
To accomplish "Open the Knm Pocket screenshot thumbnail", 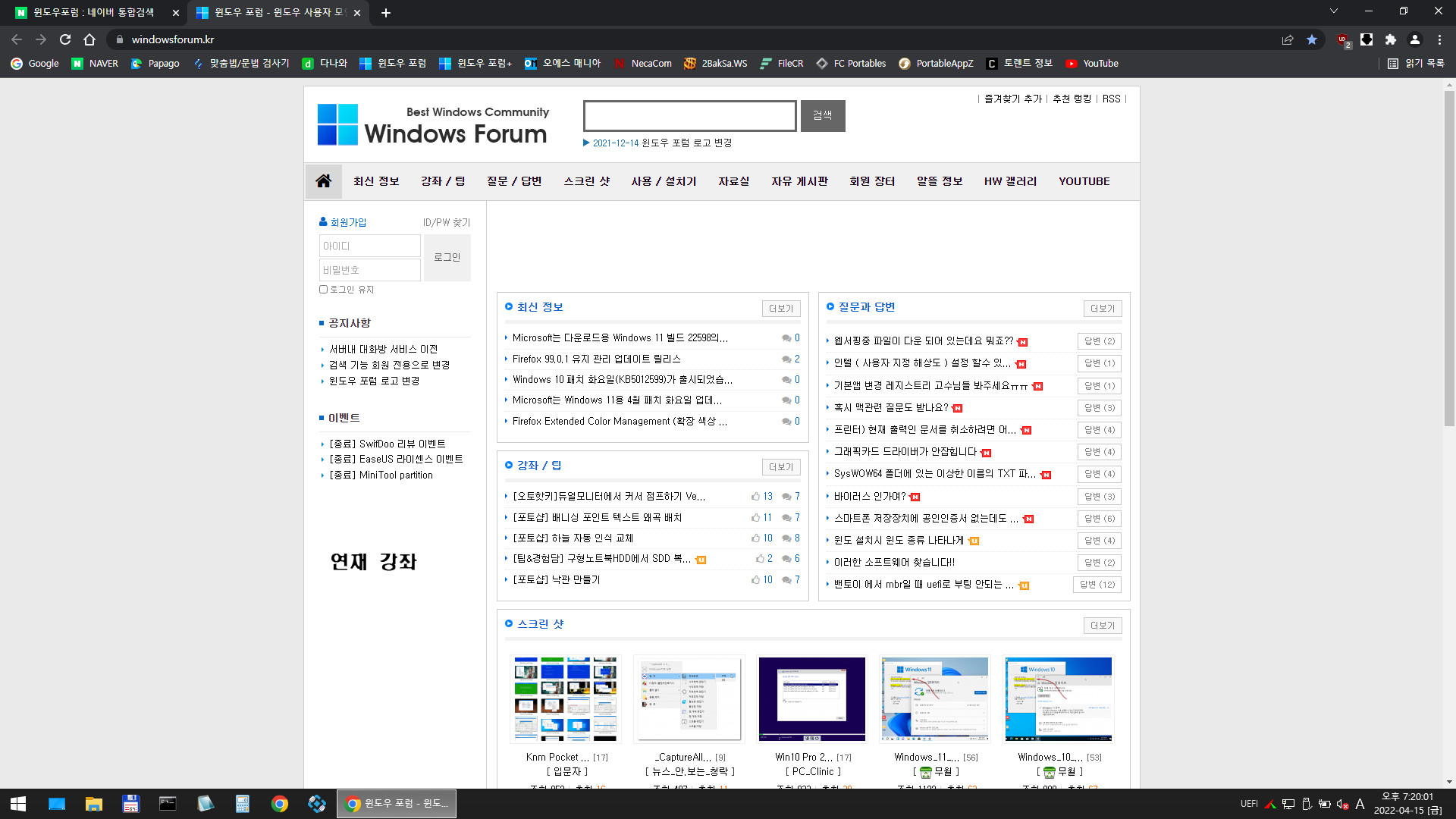I will click(x=566, y=698).
